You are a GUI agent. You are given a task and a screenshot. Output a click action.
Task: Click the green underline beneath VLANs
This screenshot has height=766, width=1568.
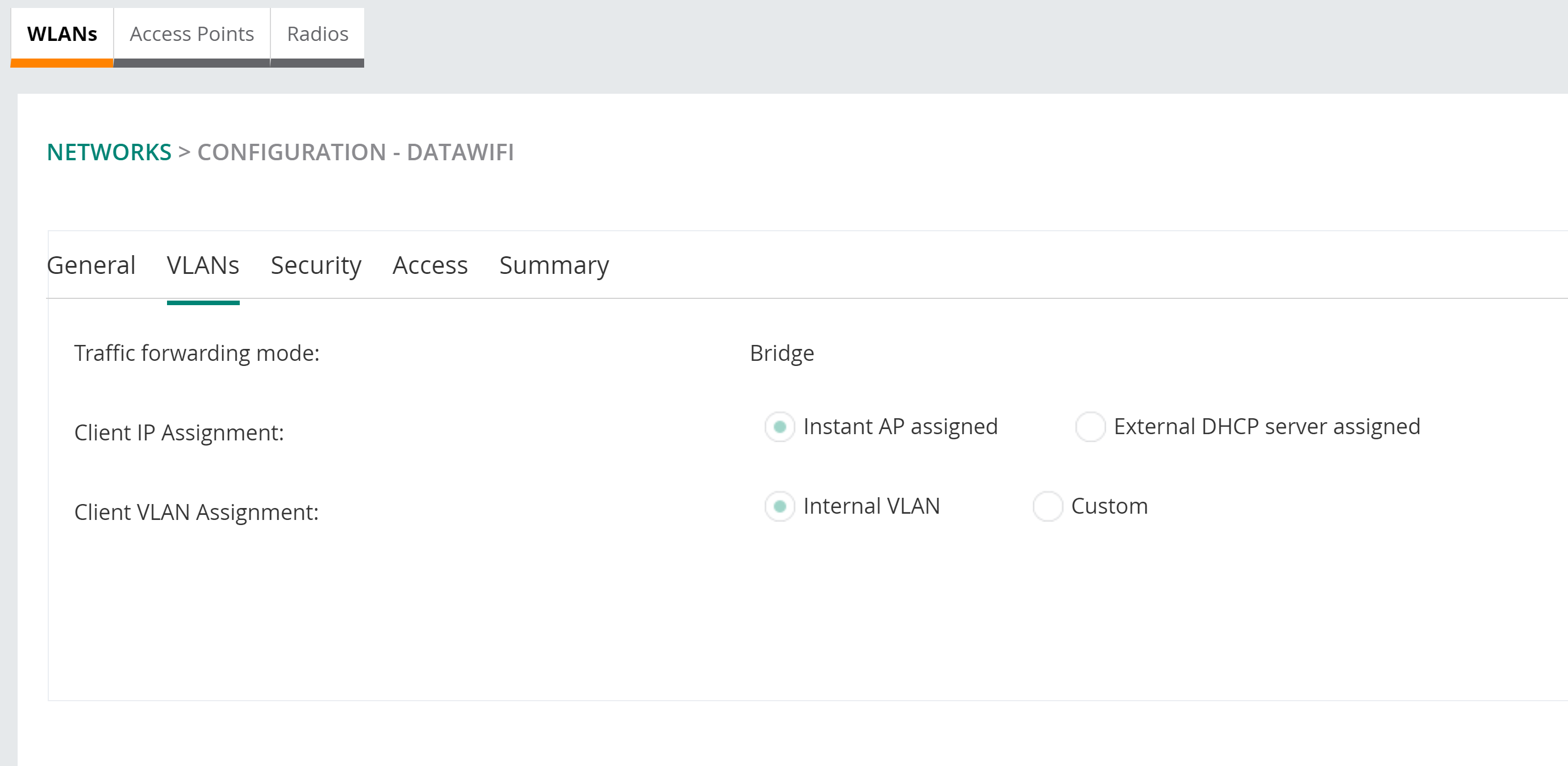point(203,303)
